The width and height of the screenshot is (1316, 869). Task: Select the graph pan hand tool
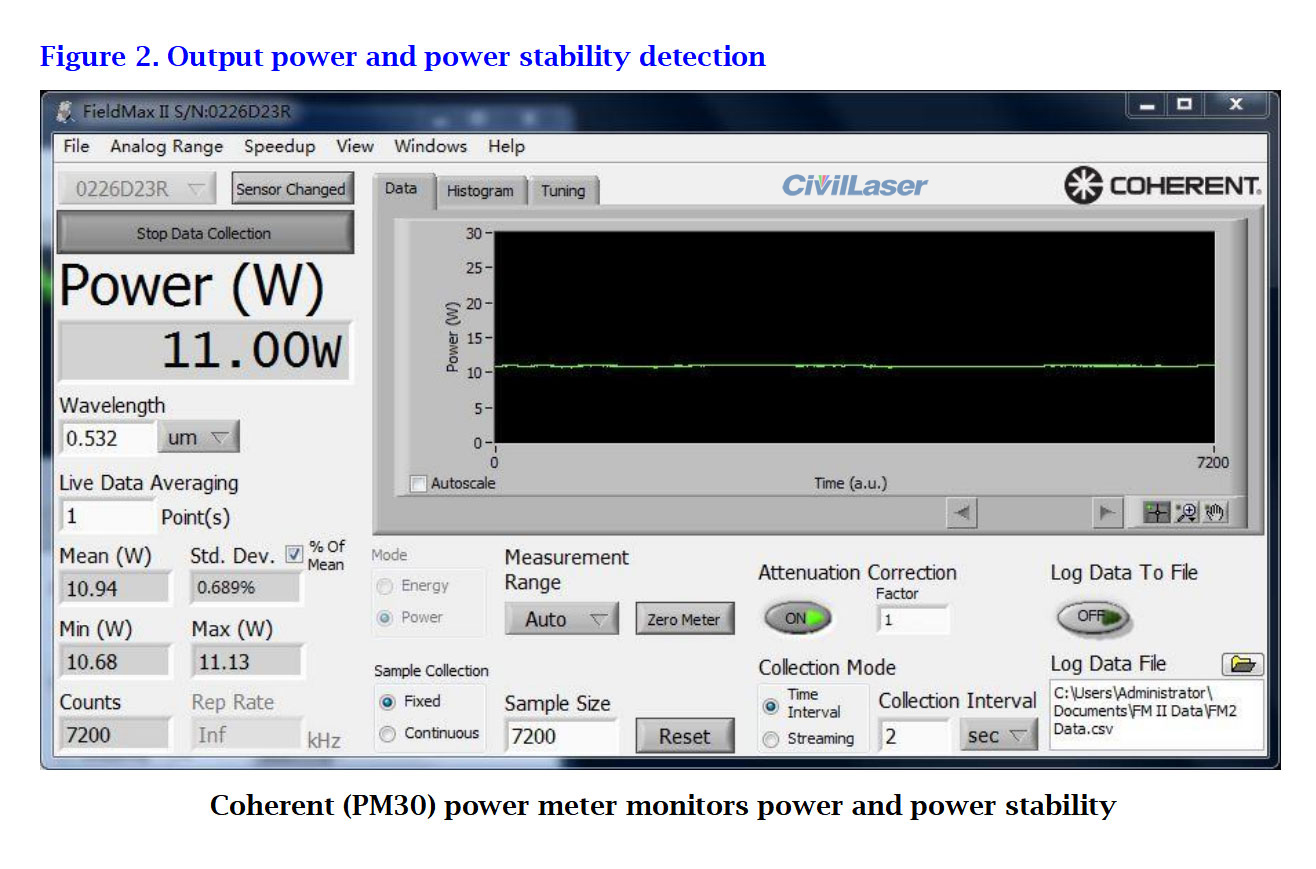[1213, 512]
